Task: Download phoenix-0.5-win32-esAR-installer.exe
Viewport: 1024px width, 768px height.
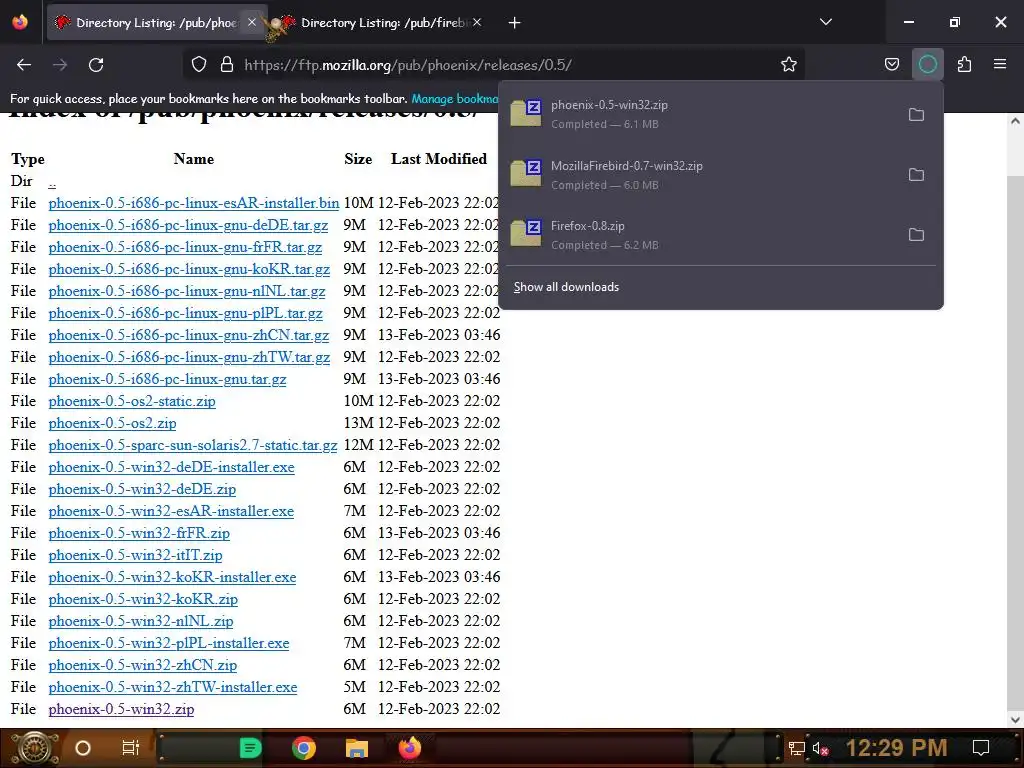Action: (x=171, y=511)
